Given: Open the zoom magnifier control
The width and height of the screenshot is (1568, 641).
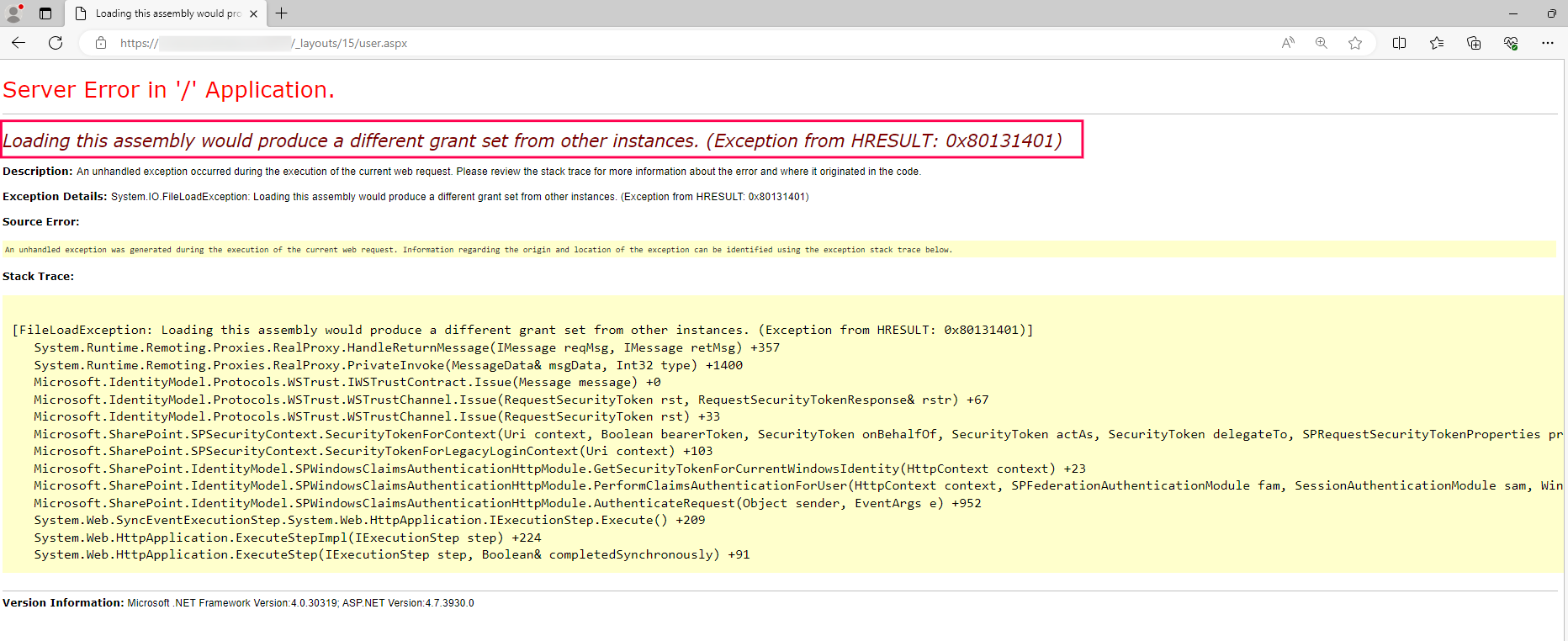Looking at the screenshot, I should 1321,43.
